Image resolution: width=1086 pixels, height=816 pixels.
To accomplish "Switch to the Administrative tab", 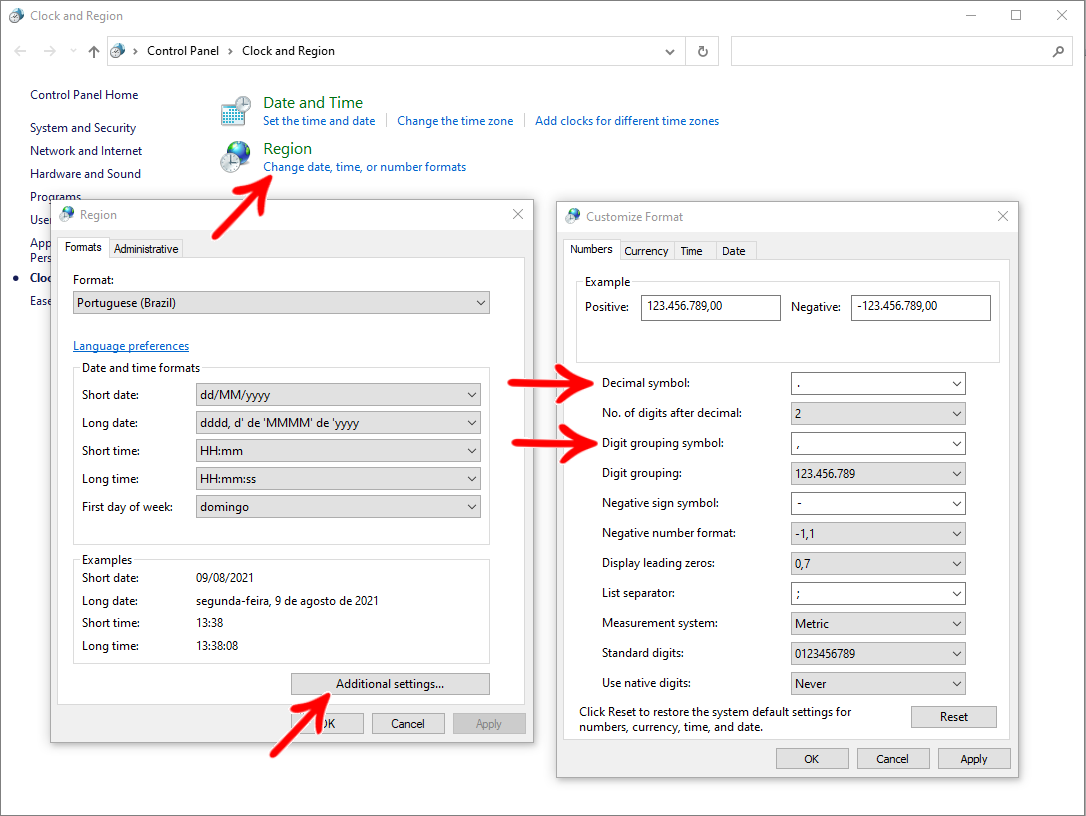I will tap(146, 249).
